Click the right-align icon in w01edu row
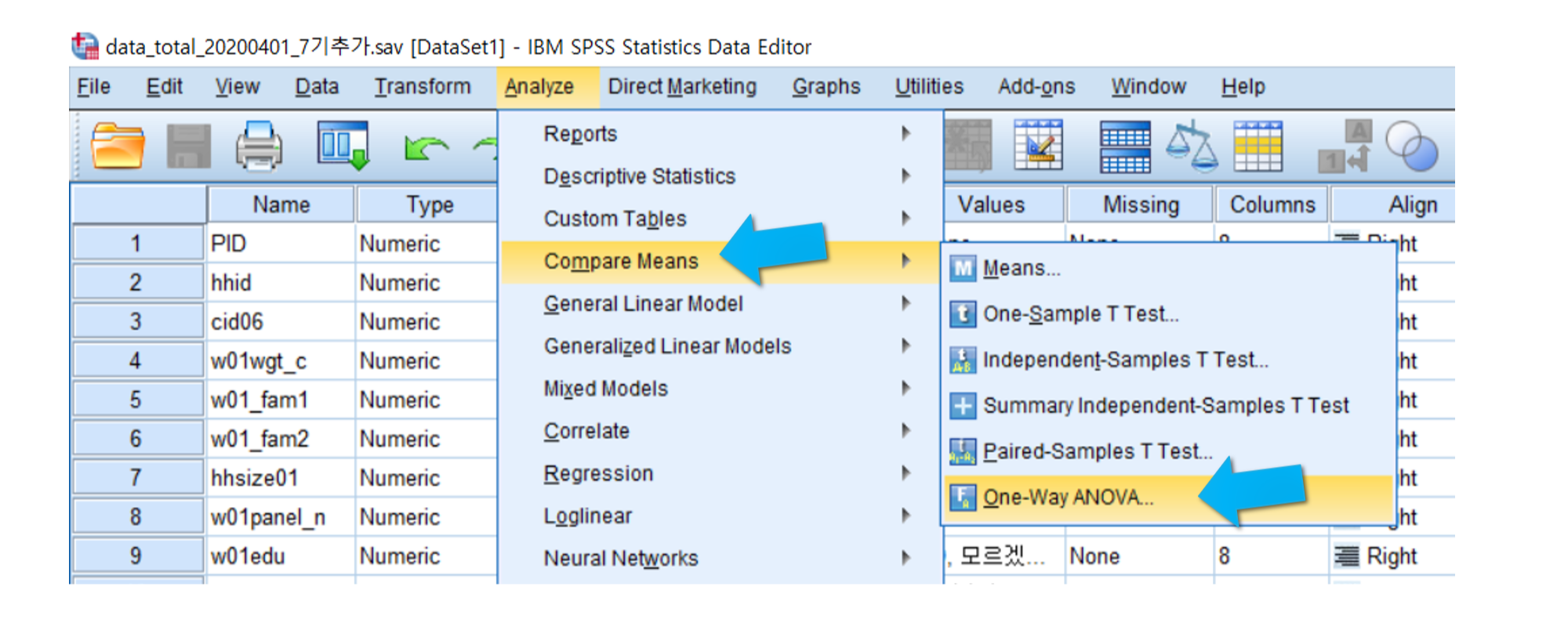Screen dimensions: 1568x619 pos(1347,556)
